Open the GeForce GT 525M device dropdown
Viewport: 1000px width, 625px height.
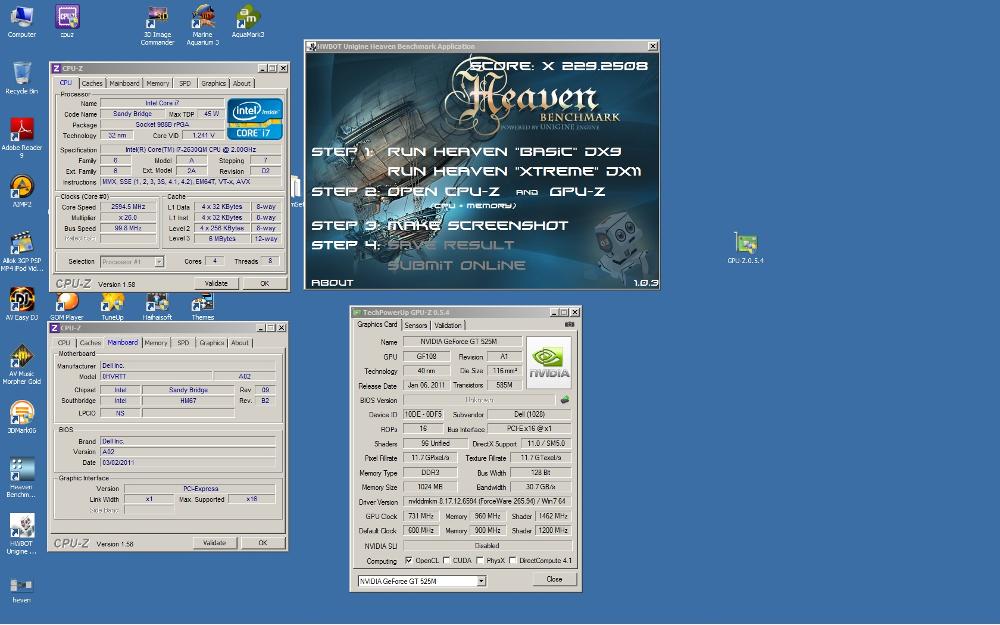[x=422, y=581]
